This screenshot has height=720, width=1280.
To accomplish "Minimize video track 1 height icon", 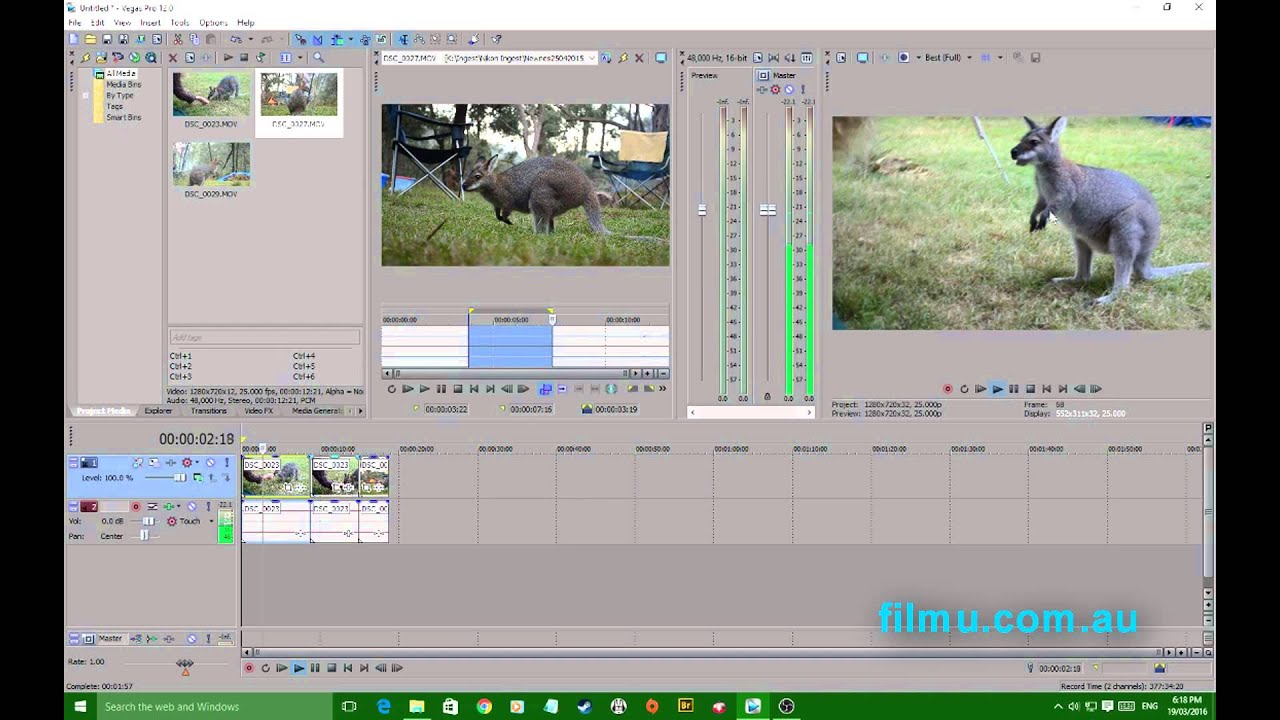I will point(73,462).
